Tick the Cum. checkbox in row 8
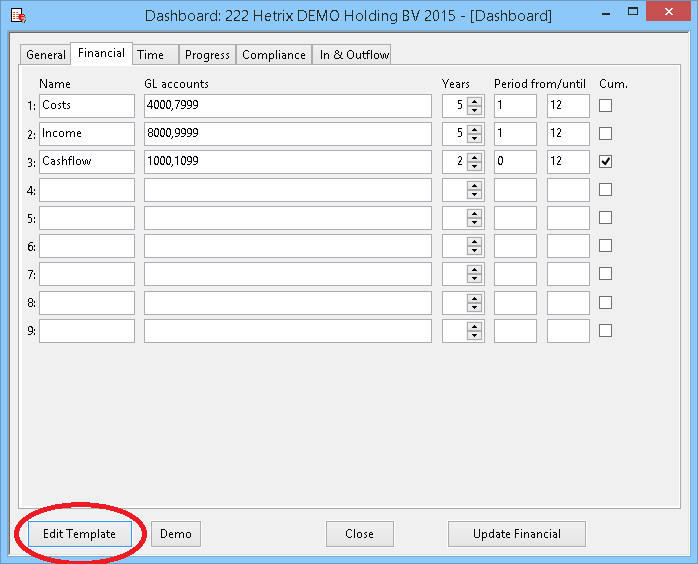Image resolution: width=698 pixels, height=564 pixels. pyautogui.click(x=605, y=303)
